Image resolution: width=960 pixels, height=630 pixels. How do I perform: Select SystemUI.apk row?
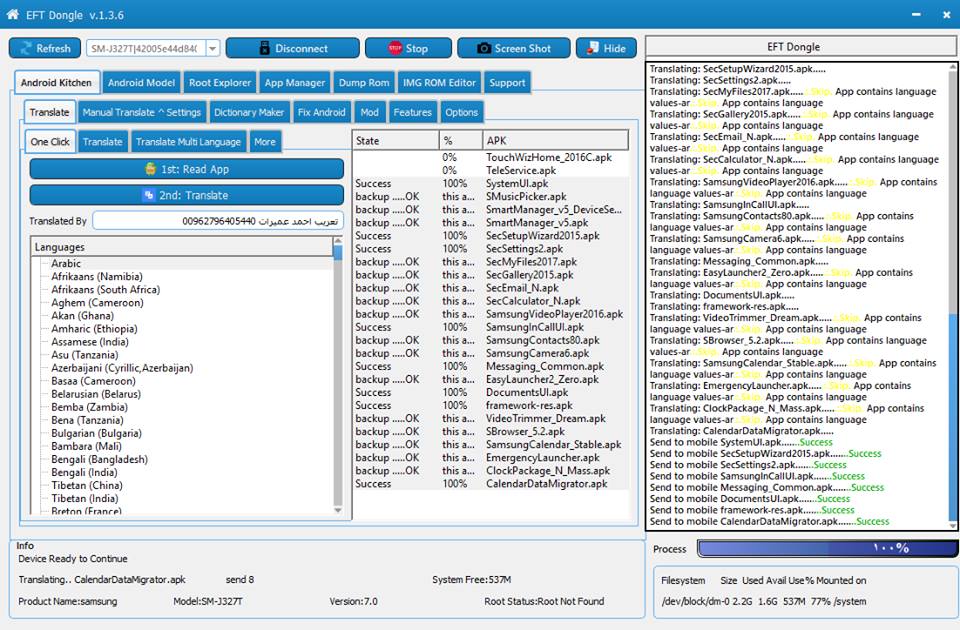(491, 184)
